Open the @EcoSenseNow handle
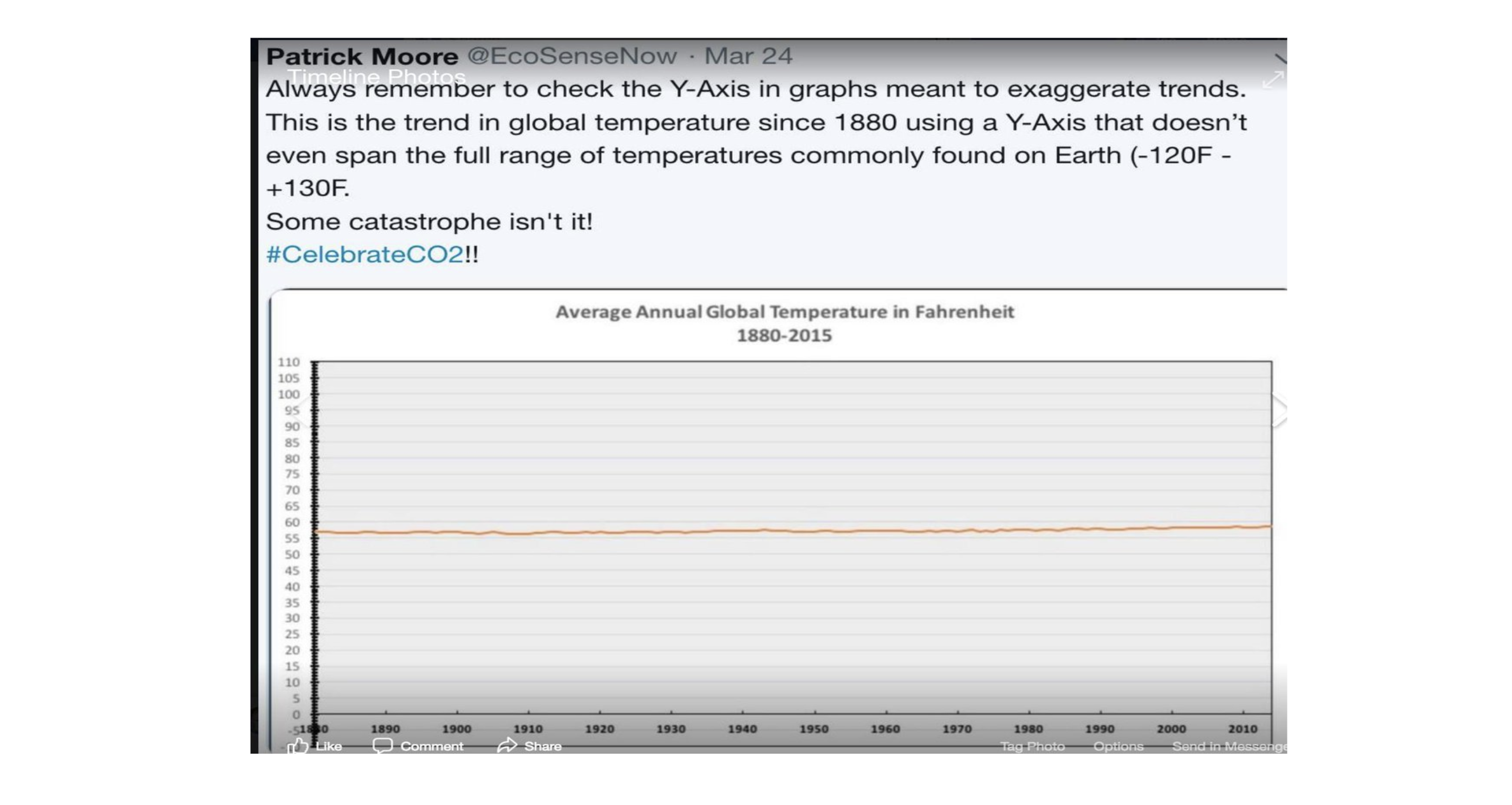 click(572, 56)
